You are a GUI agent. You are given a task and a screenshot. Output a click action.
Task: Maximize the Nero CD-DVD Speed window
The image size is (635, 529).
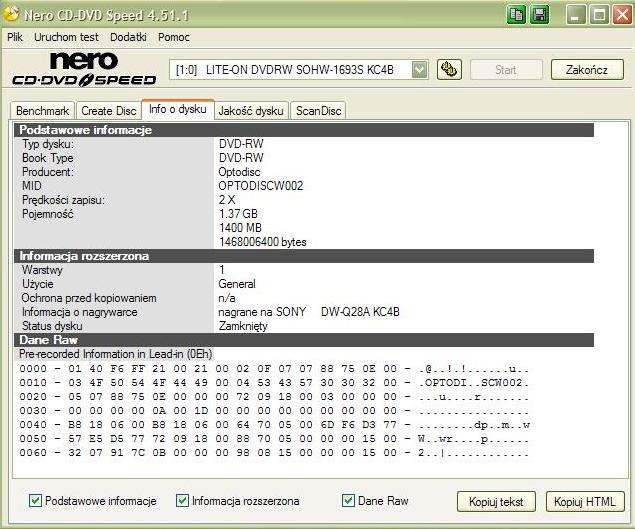coord(599,15)
